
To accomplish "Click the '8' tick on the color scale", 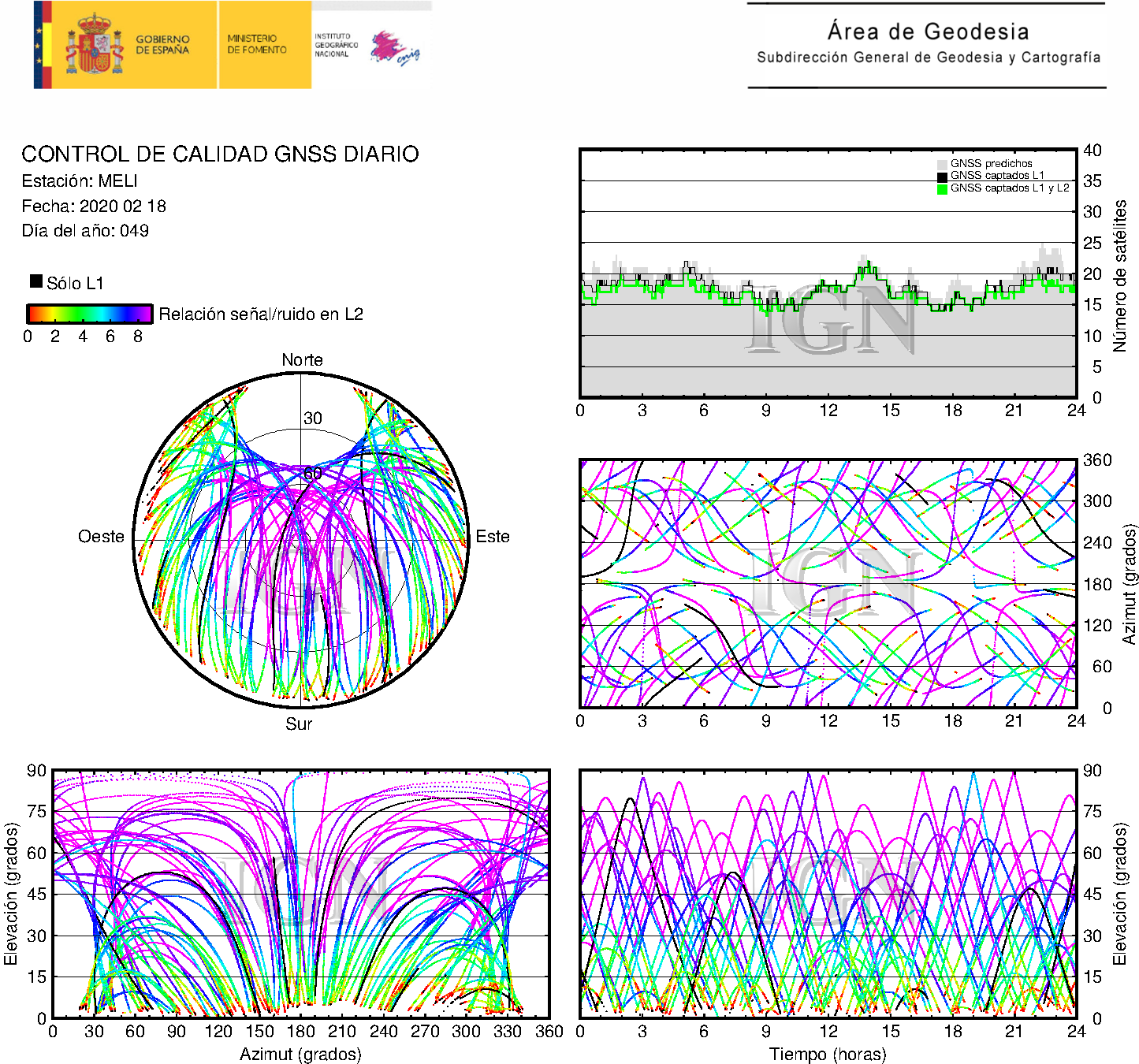I will pos(138,337).
